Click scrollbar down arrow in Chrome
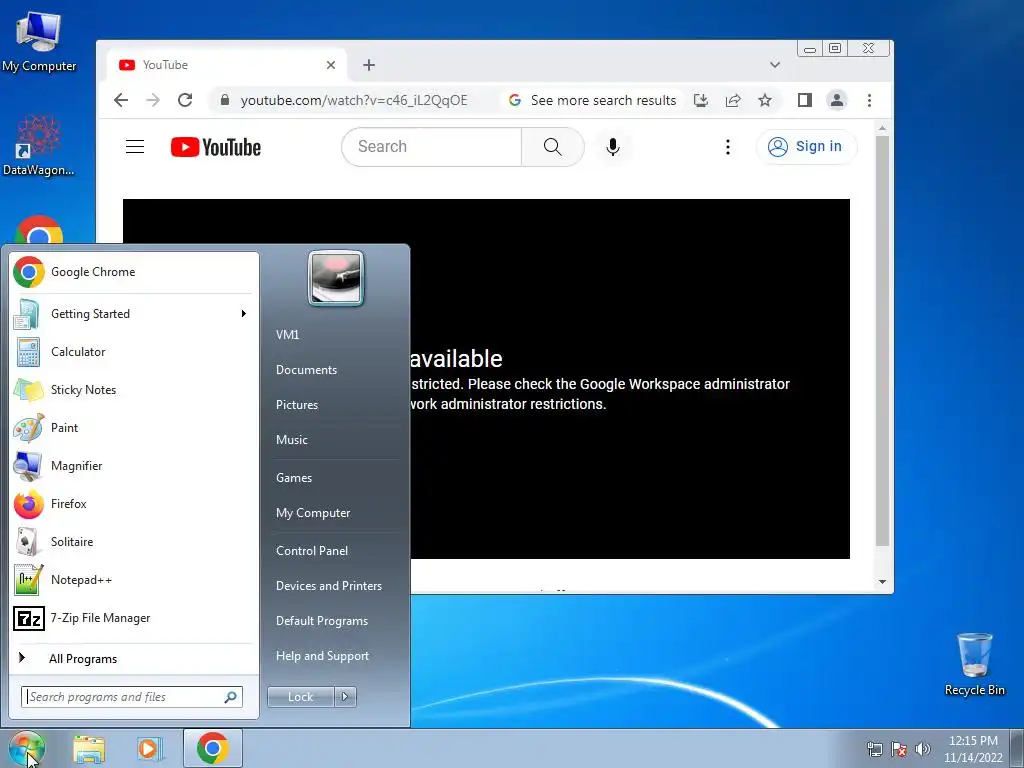The height and width of the screenshot is (768, 1024). click(882, 582)
